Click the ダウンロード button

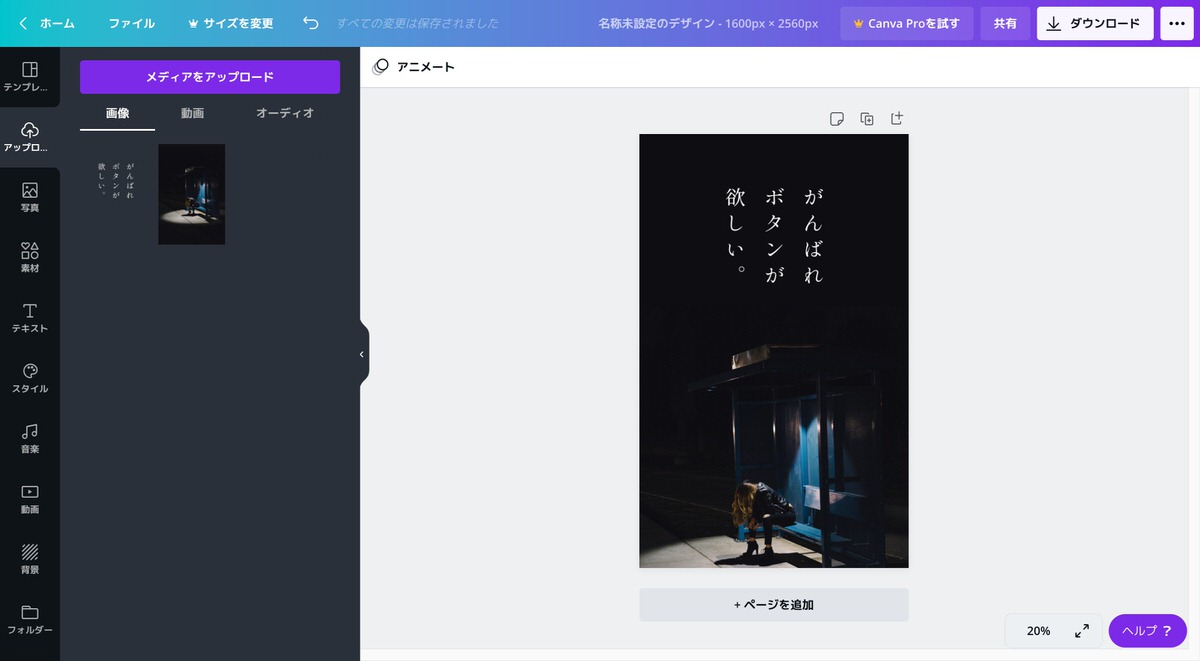click(x=1095, y=22)
